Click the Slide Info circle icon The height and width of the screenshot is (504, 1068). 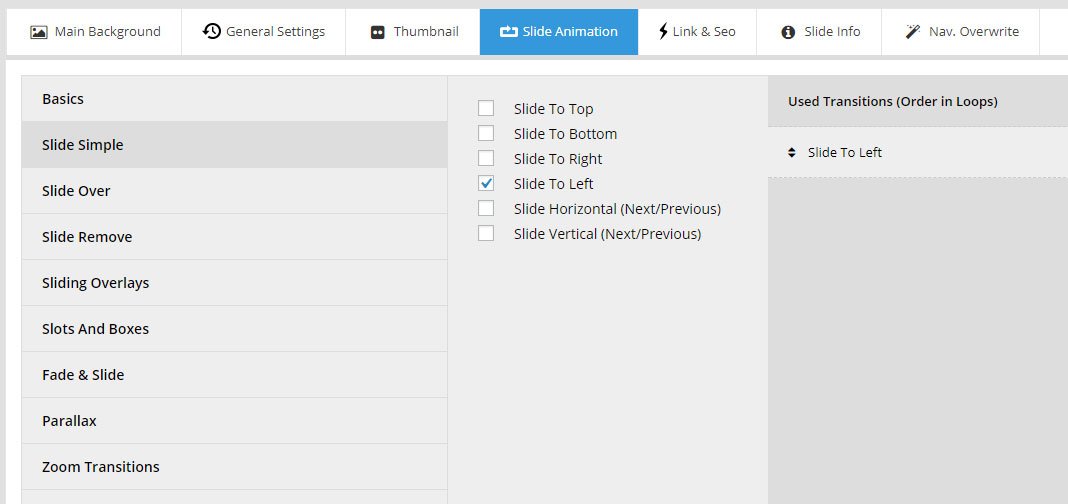[x=788, y=32]
